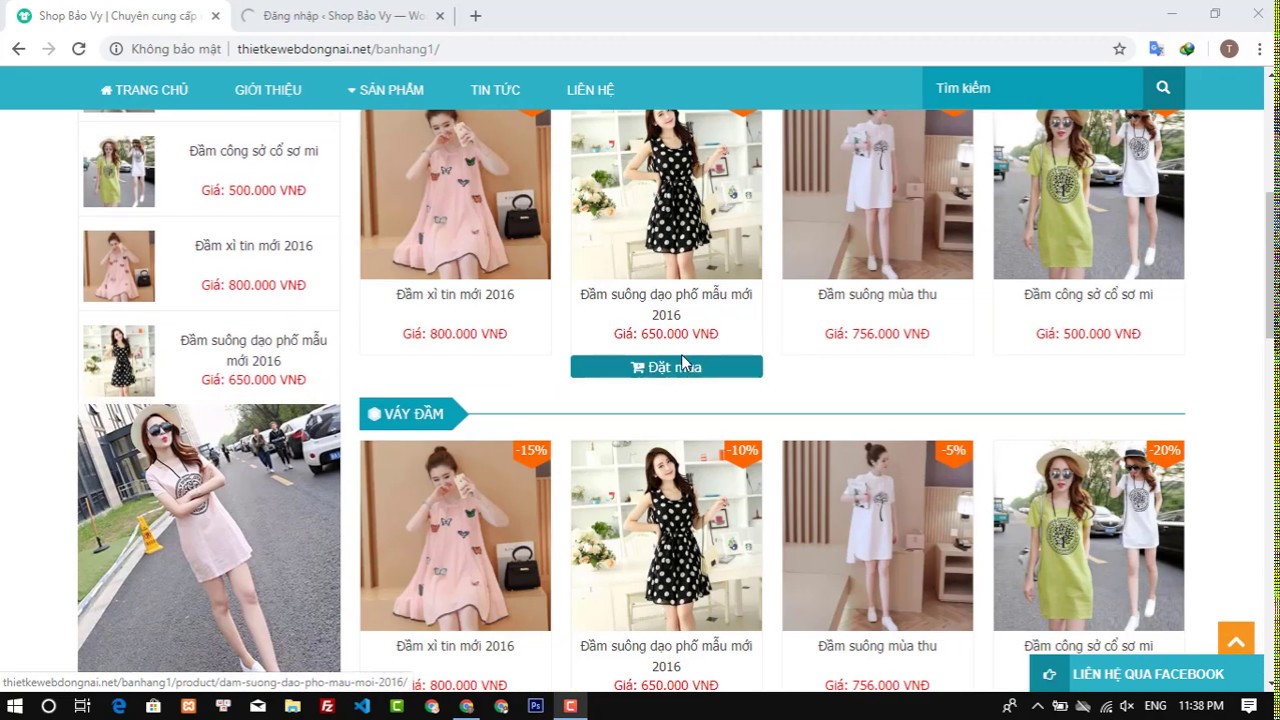Screen dimensions: 1280x720
Task: Open Task View in the taskbar
Action: coord(82,706)
